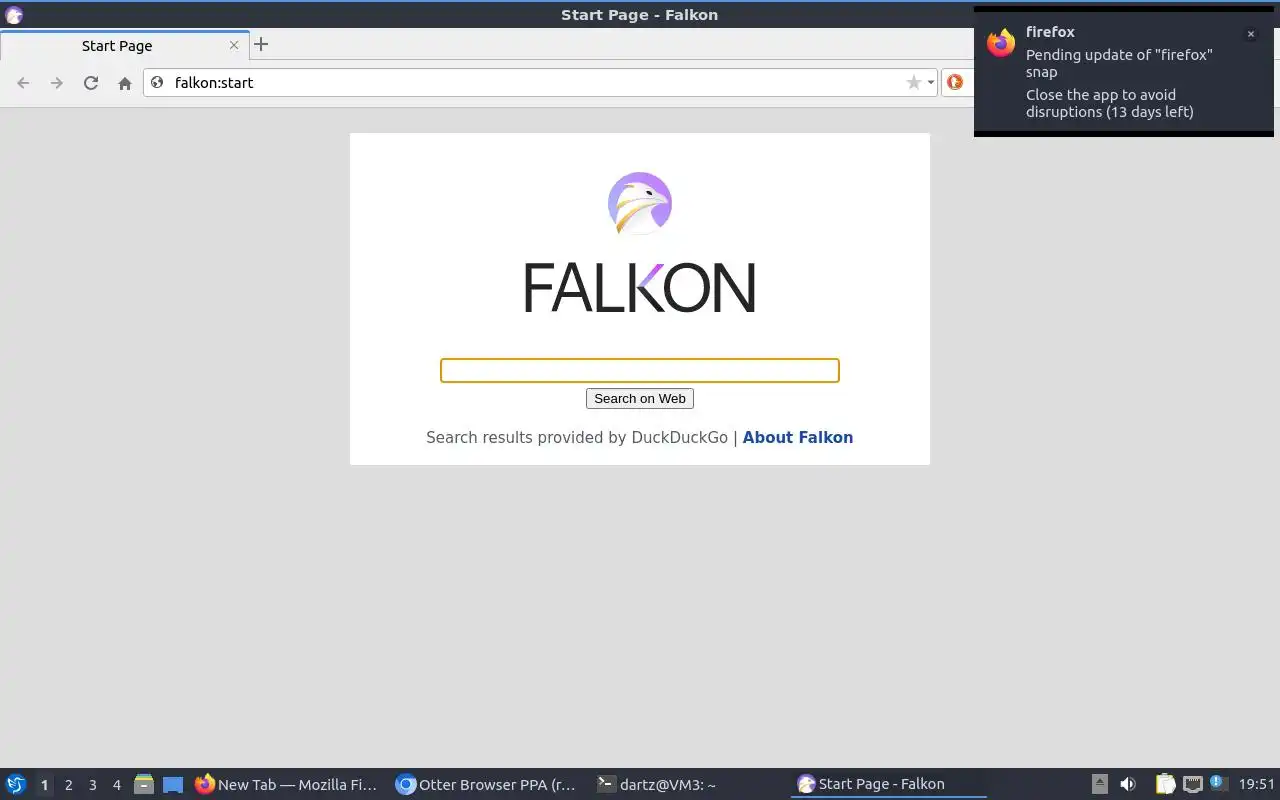This screenshot has height=800, width=1280.
Task: Dismiss the firefox snap notification
Action: point(1250,34)
